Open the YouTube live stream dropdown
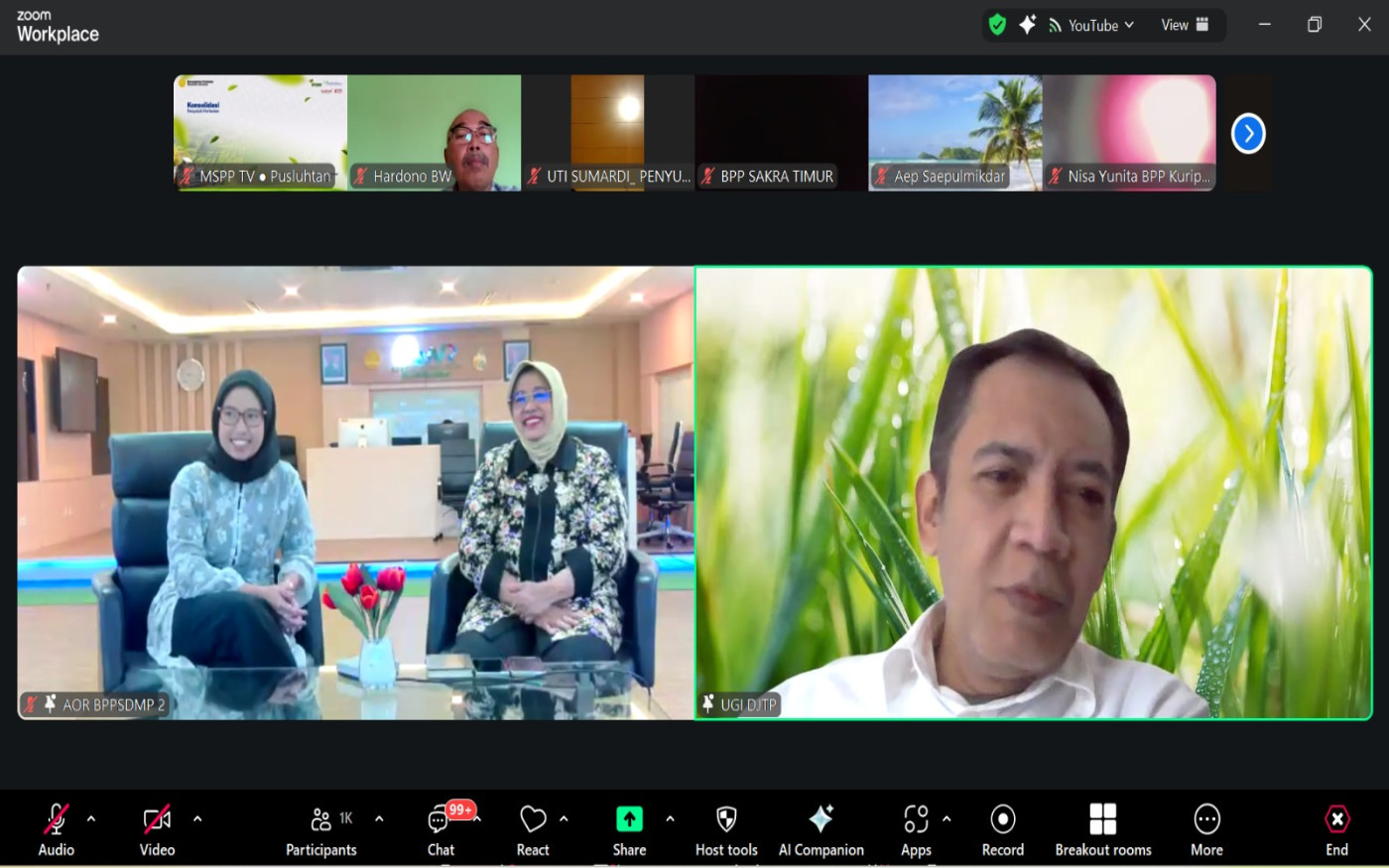Screen dimensions: 1389x868 click(1091, 25)
